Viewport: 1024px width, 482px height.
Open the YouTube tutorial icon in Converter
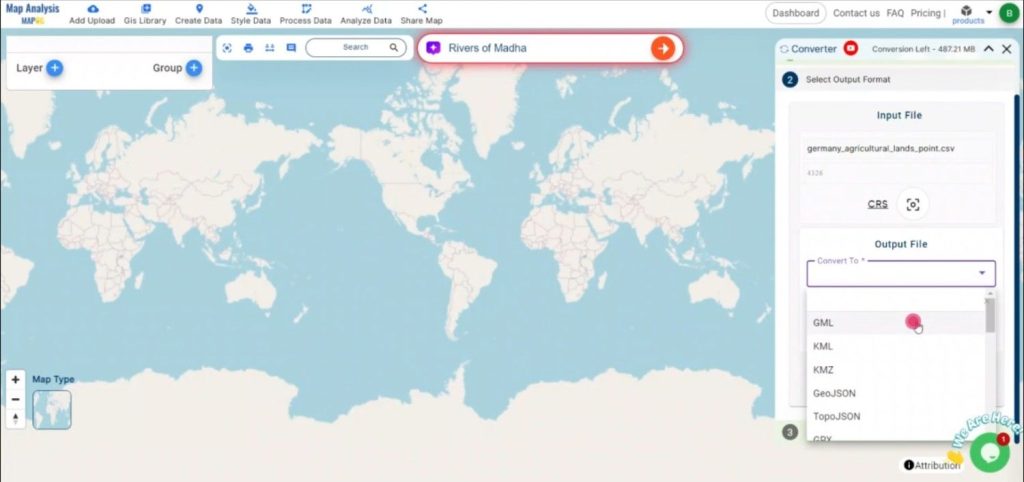tap(851, 48)
